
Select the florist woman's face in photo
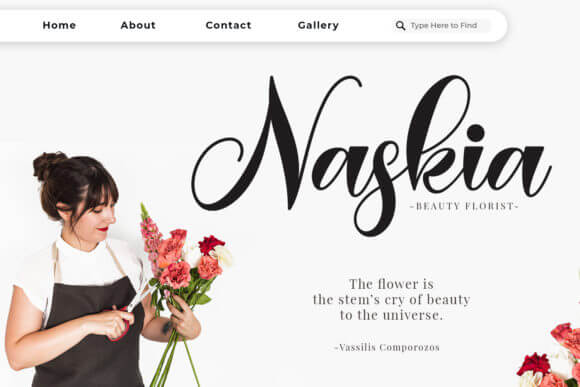95,213
